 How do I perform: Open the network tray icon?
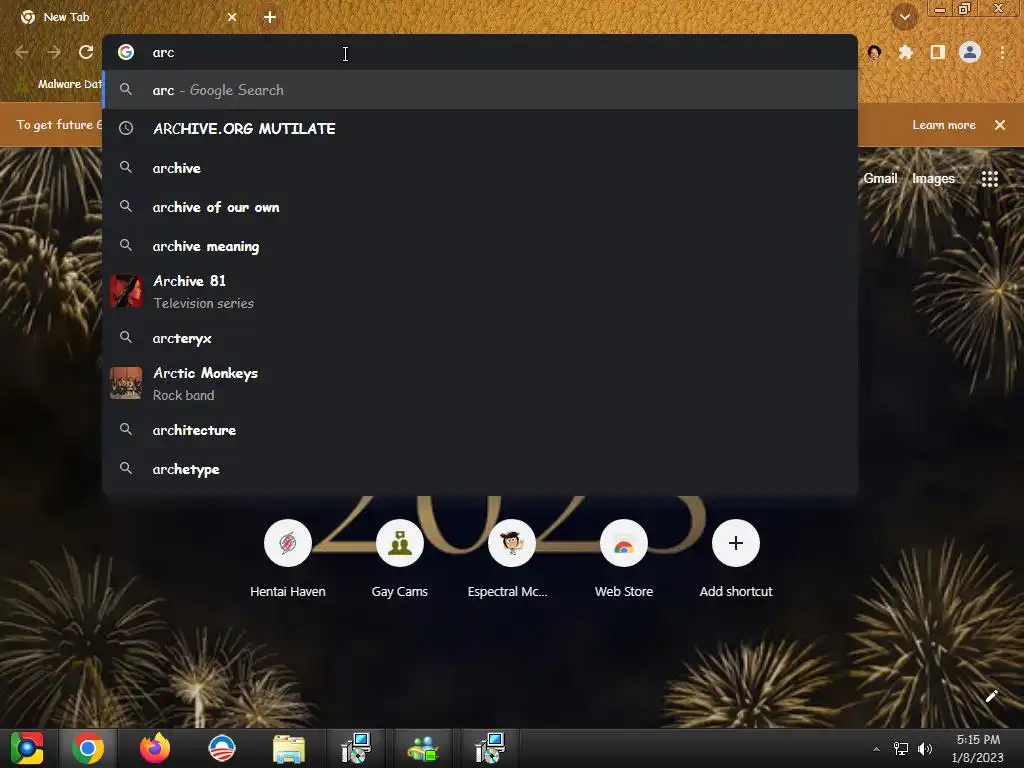point(901,749)
